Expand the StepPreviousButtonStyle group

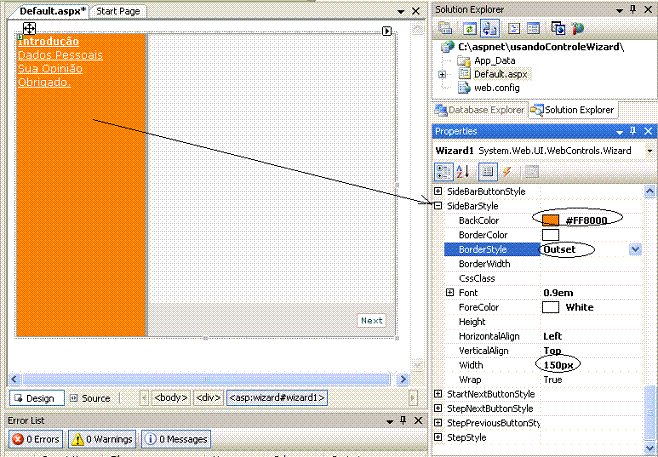[438, 423]
